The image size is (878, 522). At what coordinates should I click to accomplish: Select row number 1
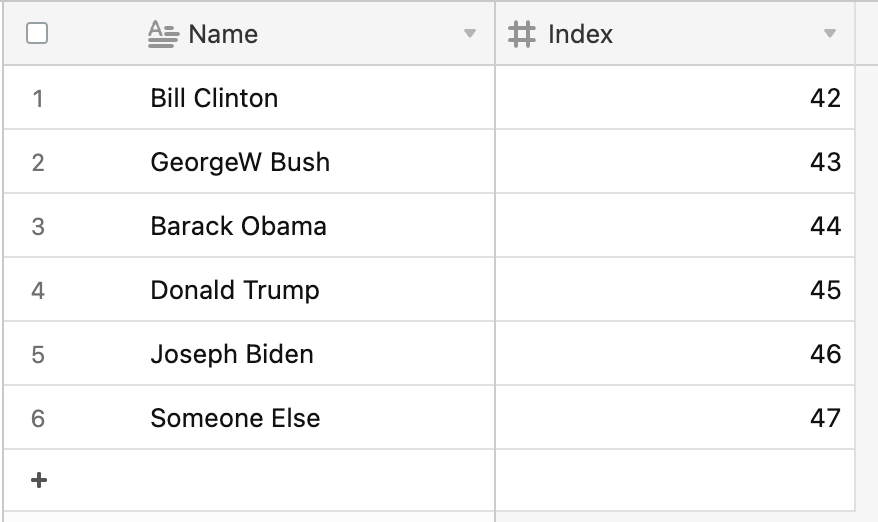pos(38,98)
